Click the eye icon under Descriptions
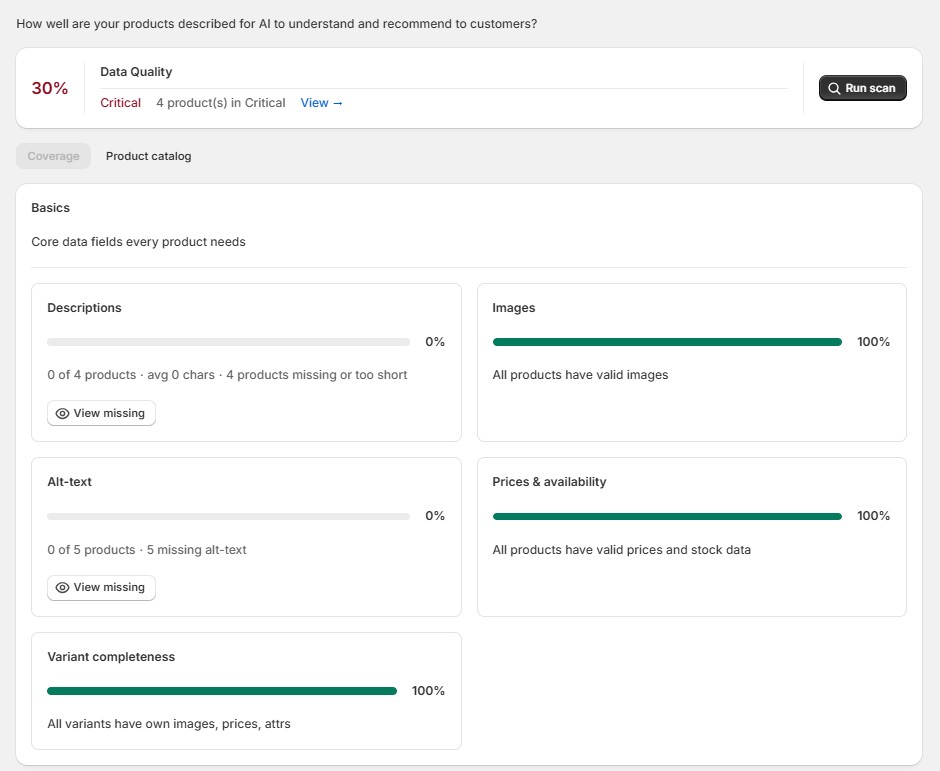This screenshot has width=940, height=771. (62, 414)
